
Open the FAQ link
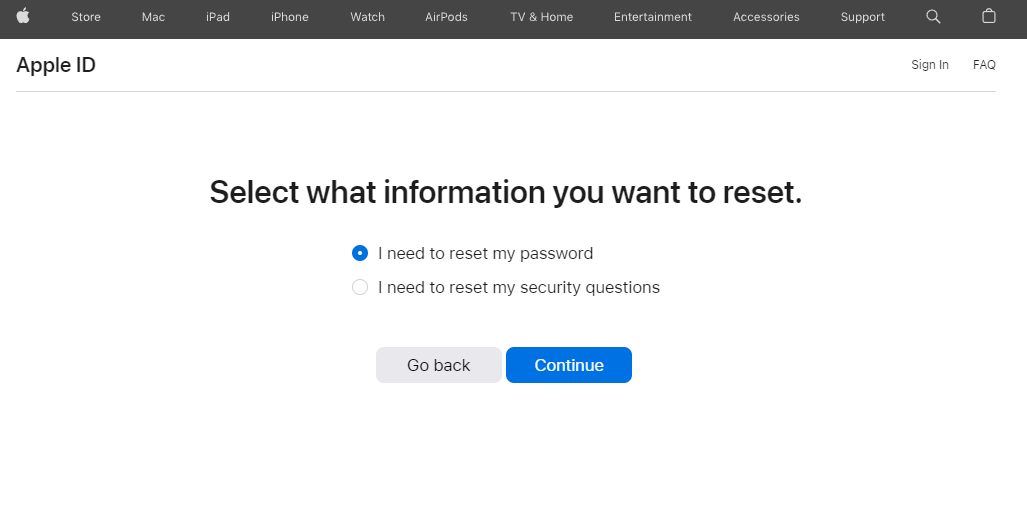(x=984, y=65)
